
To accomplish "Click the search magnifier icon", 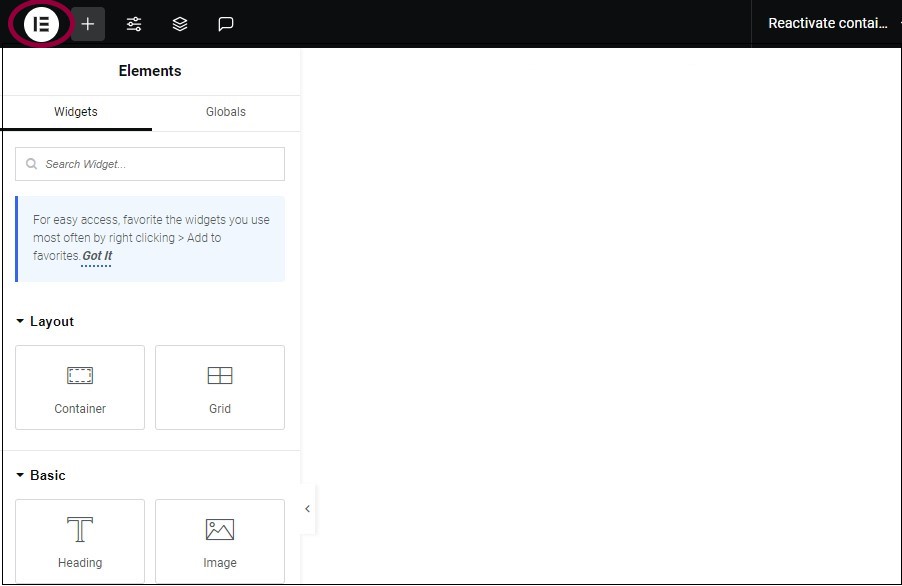I will tap(32, 164).
